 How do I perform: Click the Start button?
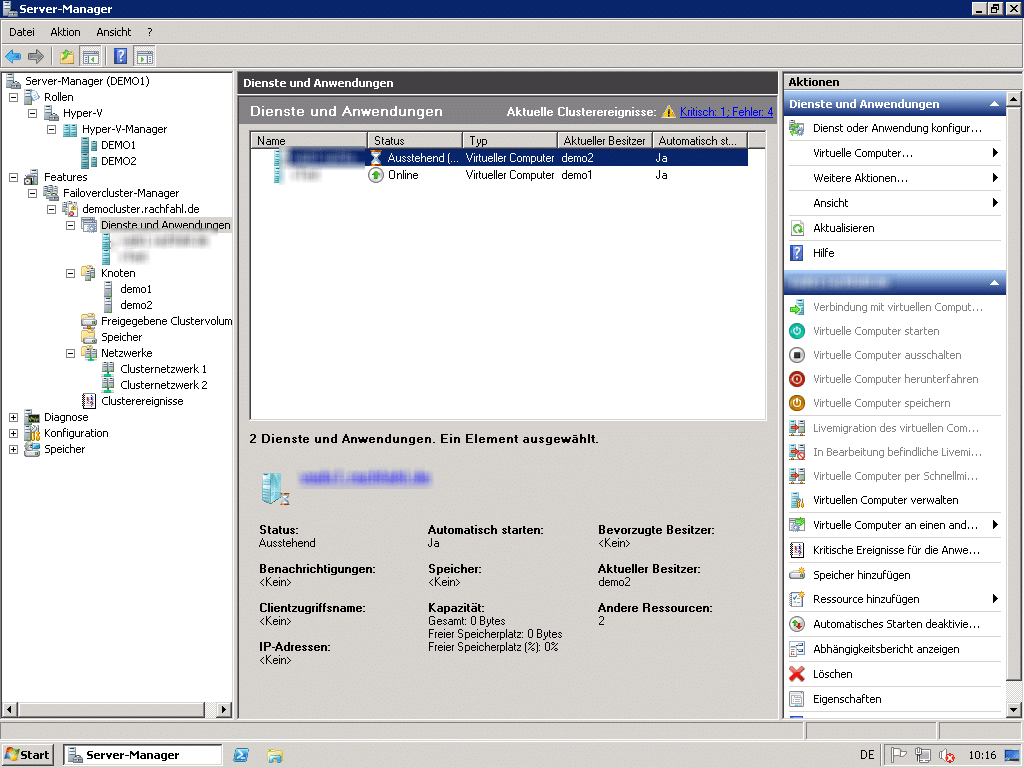(x=27, y=755)
